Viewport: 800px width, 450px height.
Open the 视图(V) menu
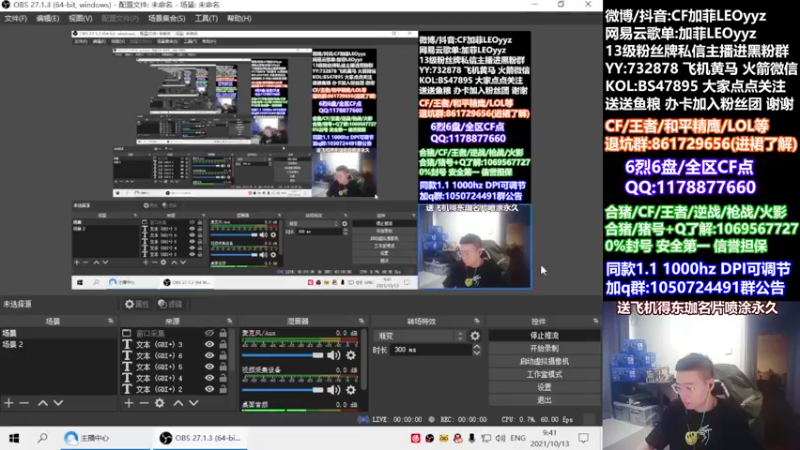point(80,18)
